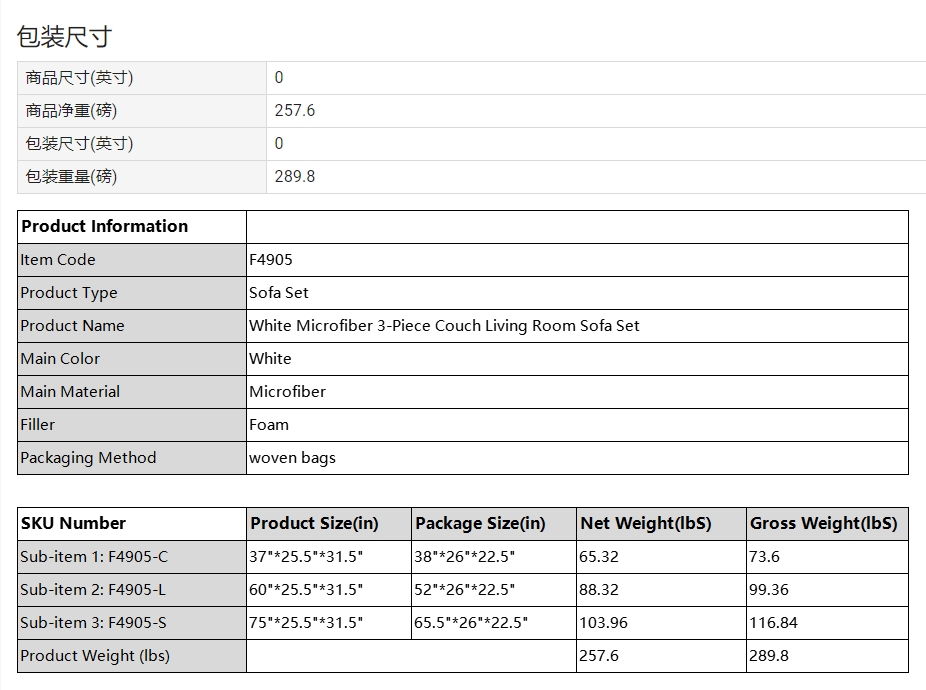This screenshot has height=690, width=926.
Task: Select the Item Code value F4905
Action: (x=271, y=260)
